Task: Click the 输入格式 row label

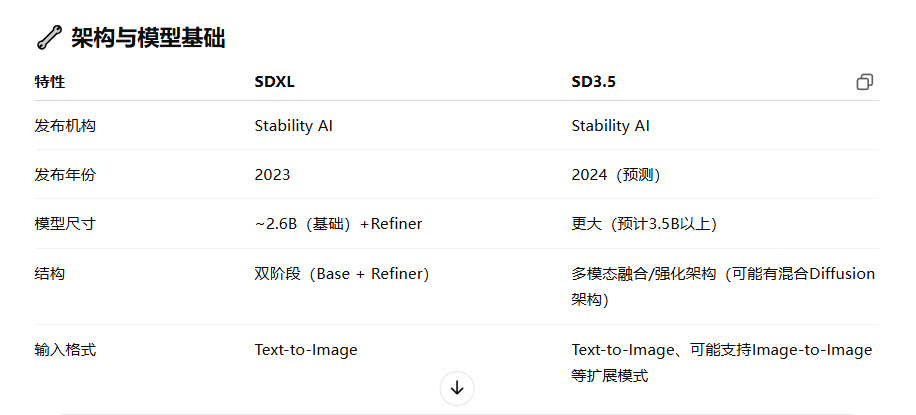Action: (x=65, y=350)
